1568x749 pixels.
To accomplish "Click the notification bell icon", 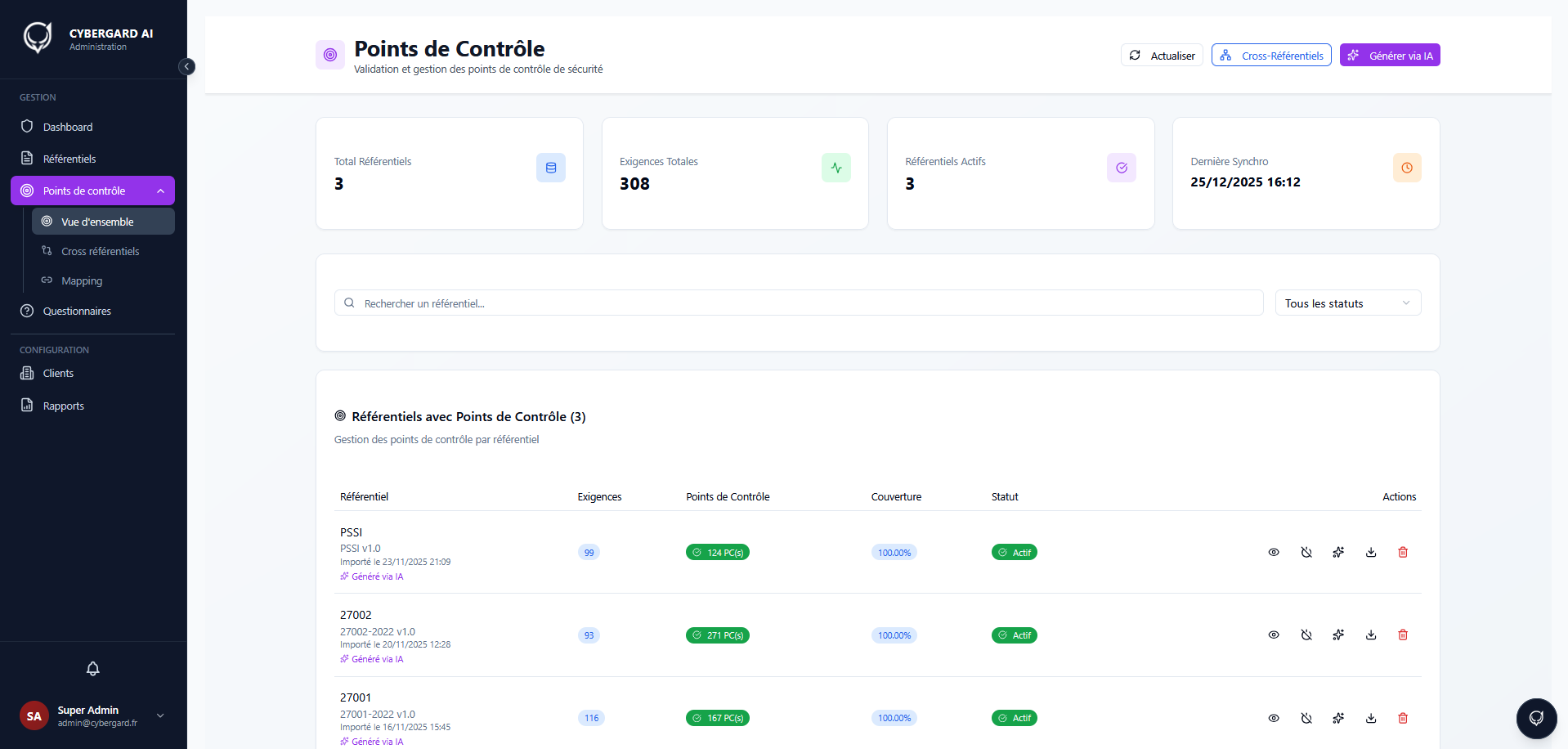I will tap(93, 669).
